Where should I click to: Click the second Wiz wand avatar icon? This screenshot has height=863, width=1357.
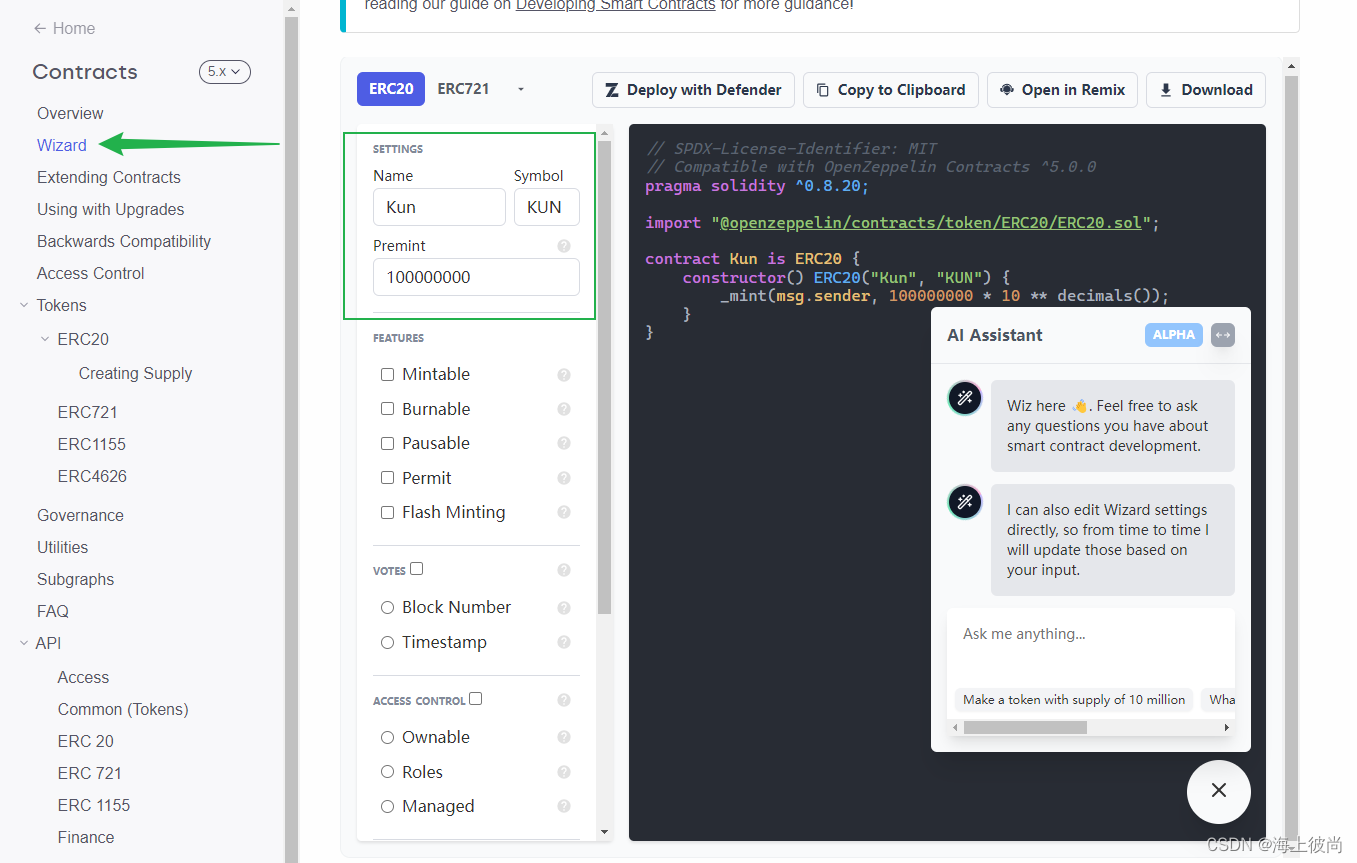tap(965, 502)
